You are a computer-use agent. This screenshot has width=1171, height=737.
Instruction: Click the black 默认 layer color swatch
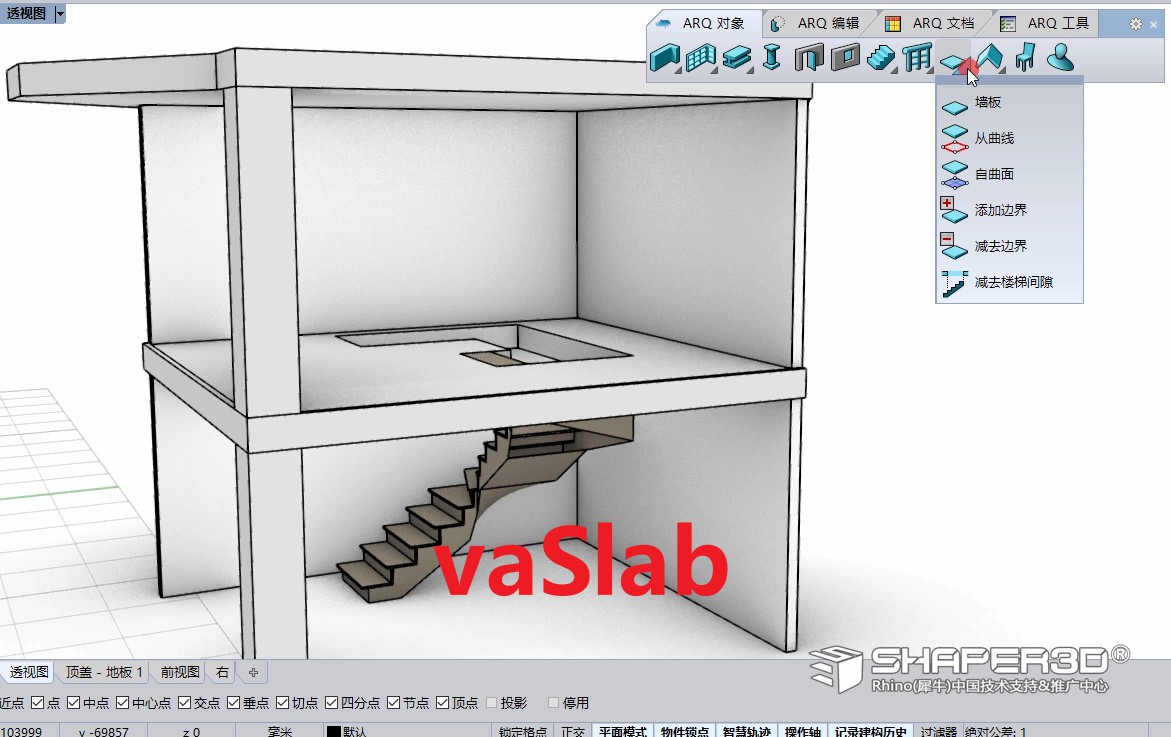[333, 732]
